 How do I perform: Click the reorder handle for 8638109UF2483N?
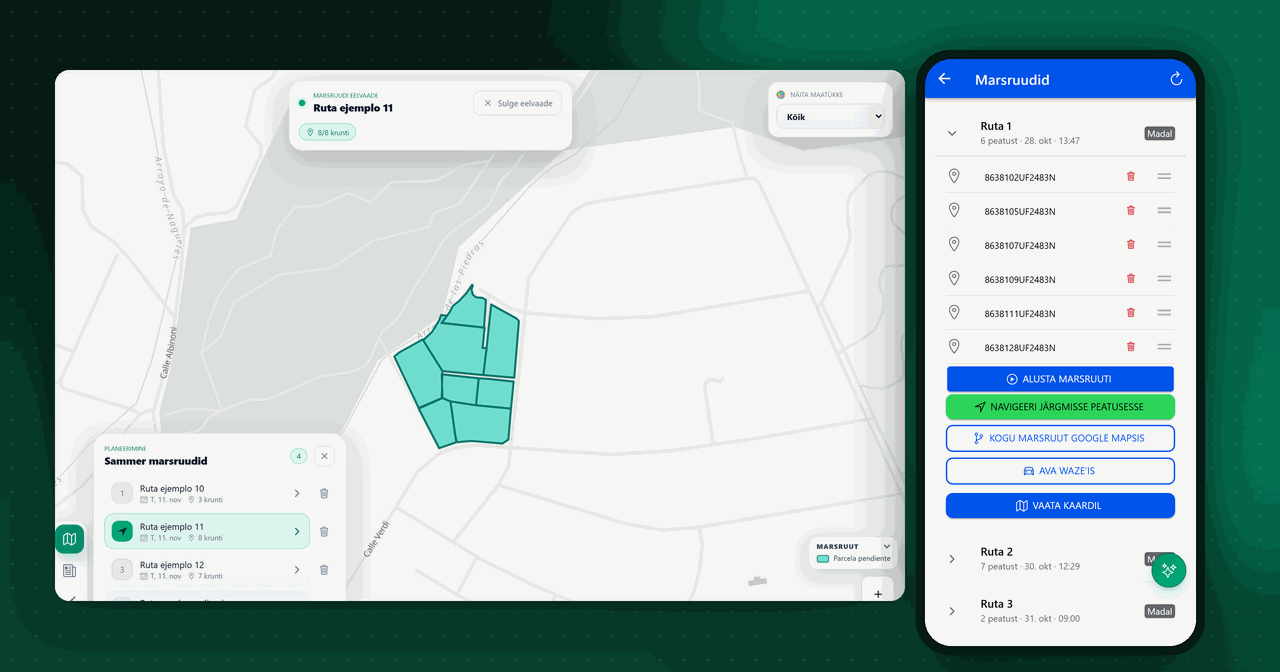tap(1164, 278)
